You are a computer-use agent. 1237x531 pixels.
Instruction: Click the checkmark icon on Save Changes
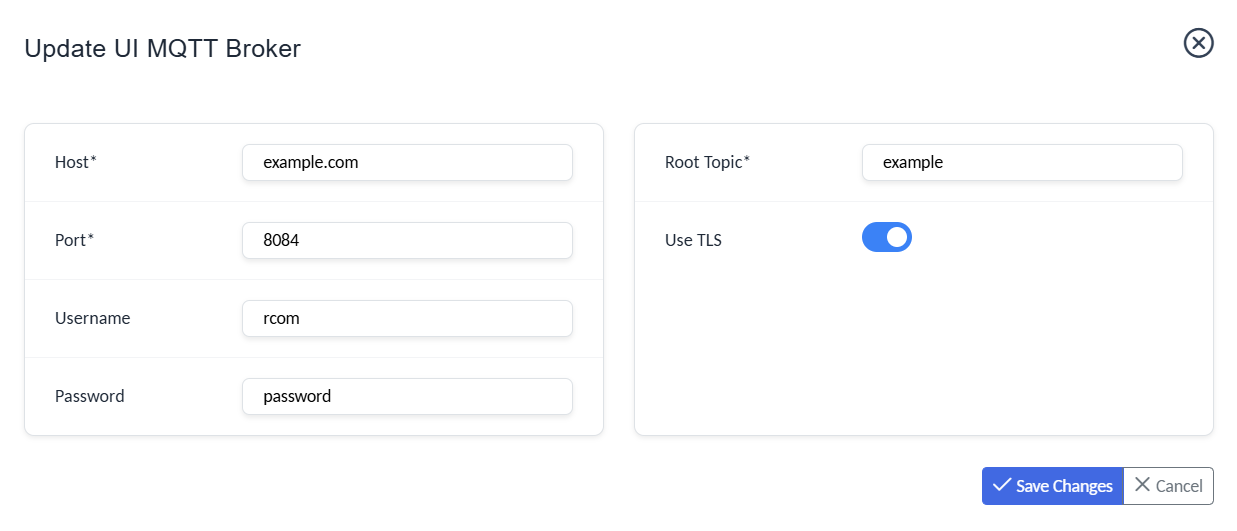coord(1001,485)
